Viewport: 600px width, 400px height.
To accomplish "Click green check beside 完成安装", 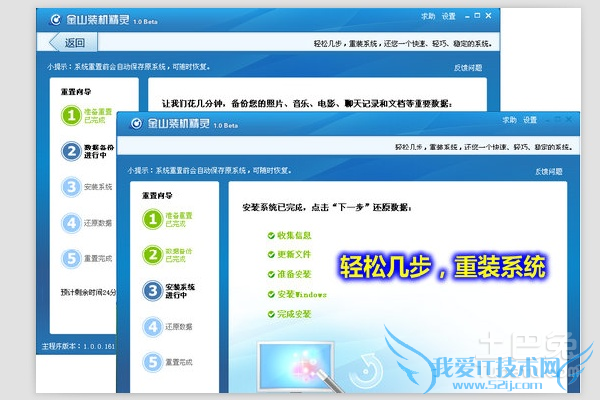I will (271, 314).
